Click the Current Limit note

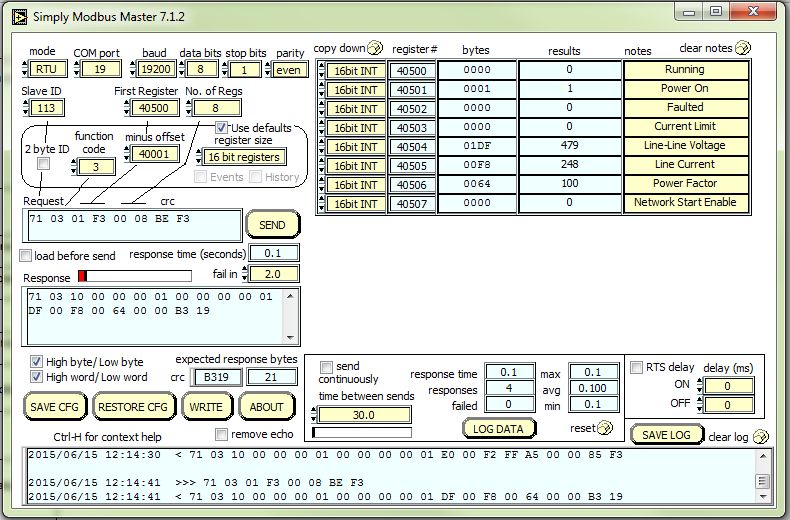coord(685,126)
